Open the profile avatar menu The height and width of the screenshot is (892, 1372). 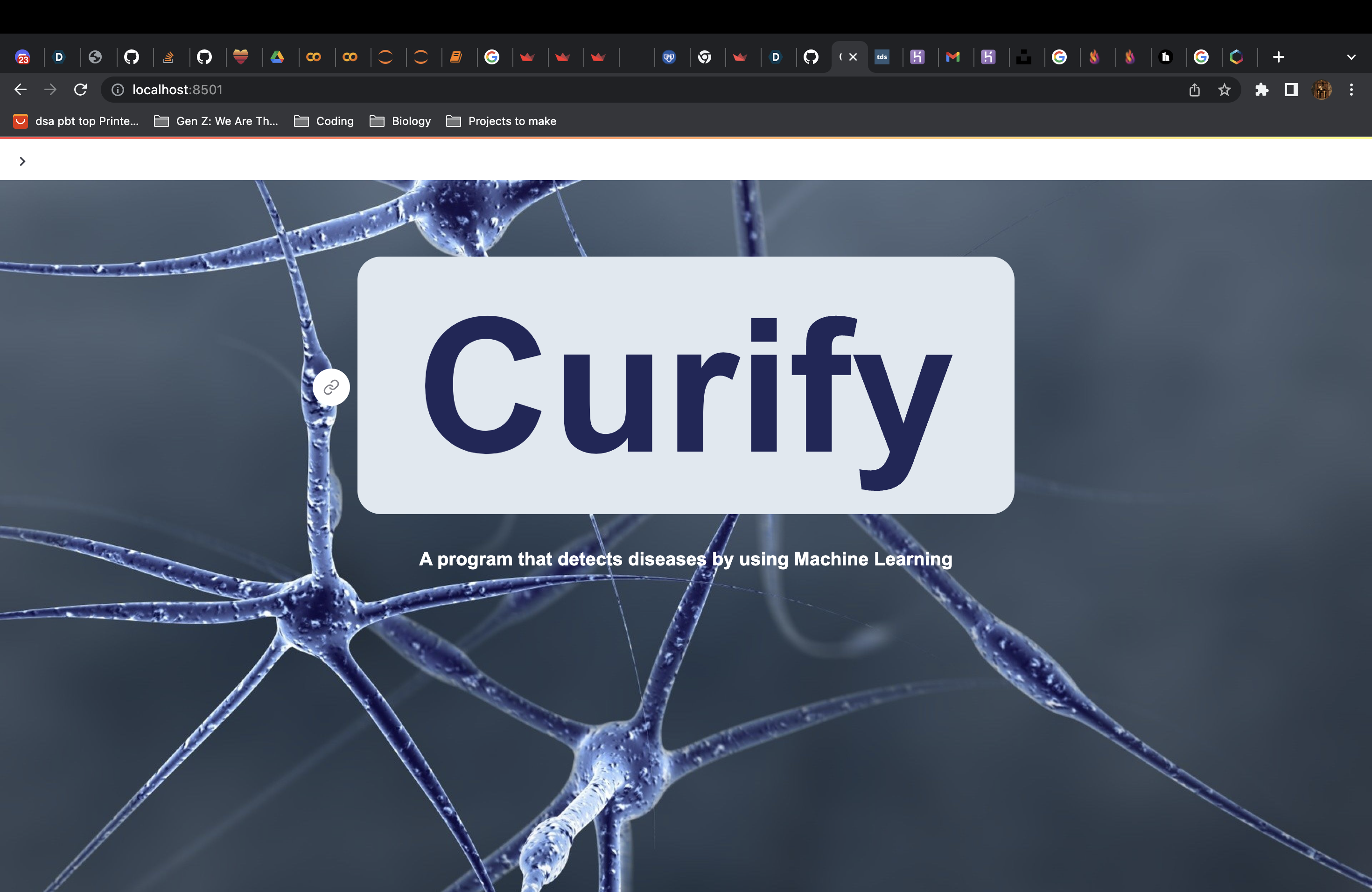coord(1321,90)
